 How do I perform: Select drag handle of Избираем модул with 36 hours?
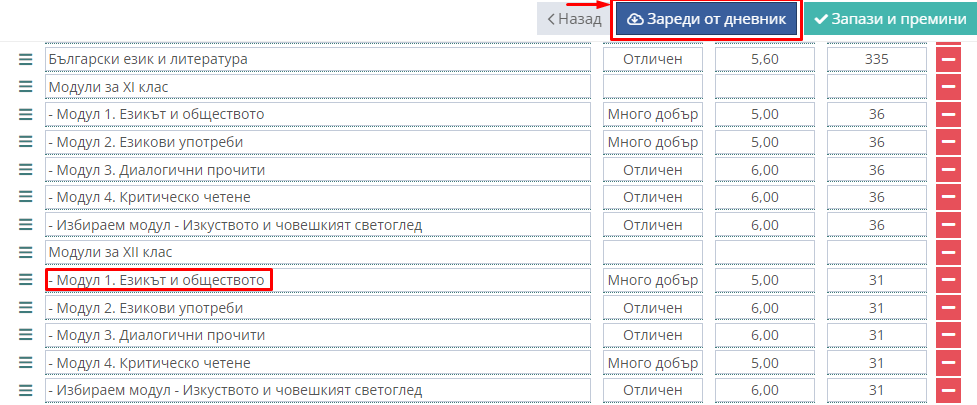point(25,224)
